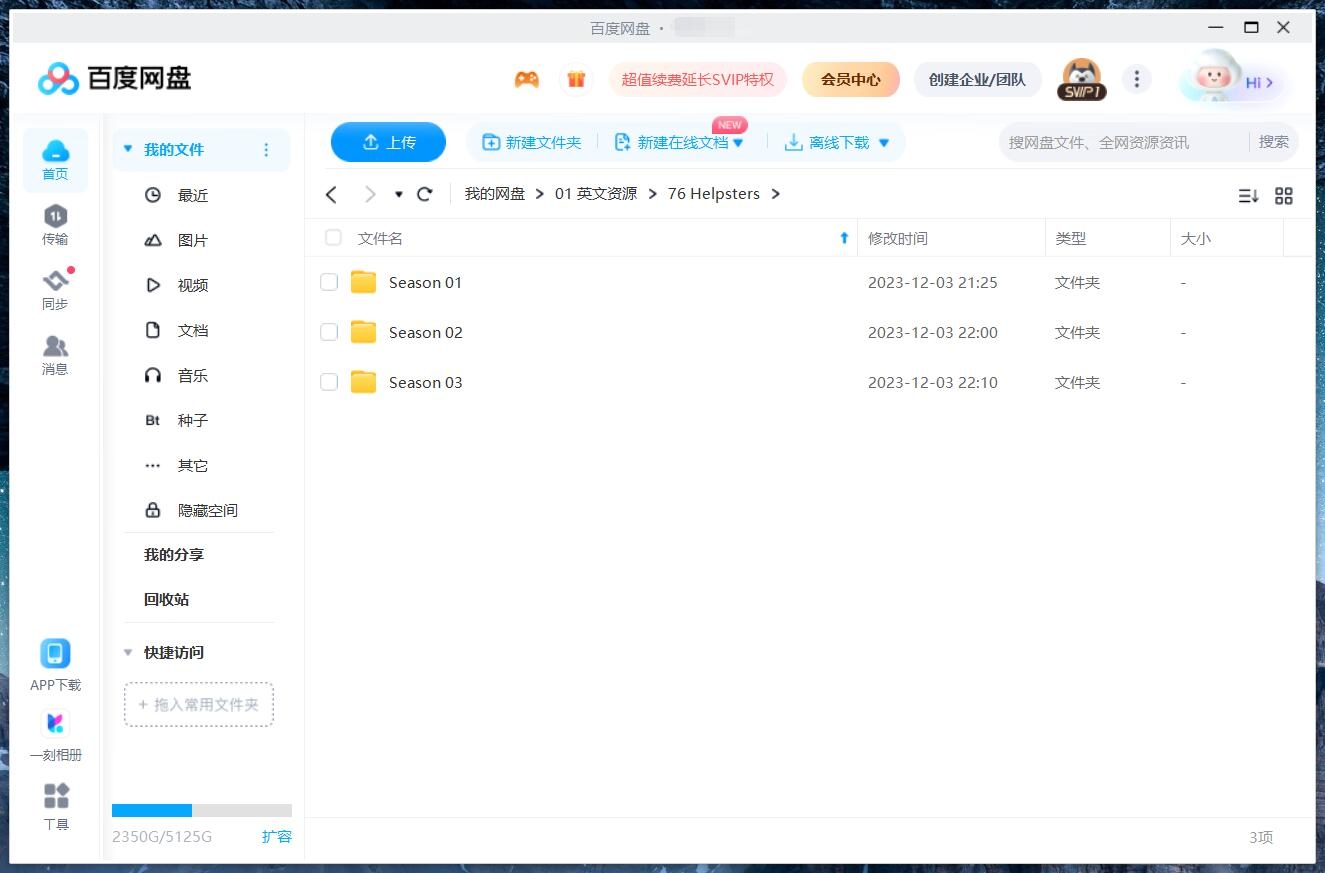
Task: Open the three-dot more menu at top right
Action: point(1137,78)
